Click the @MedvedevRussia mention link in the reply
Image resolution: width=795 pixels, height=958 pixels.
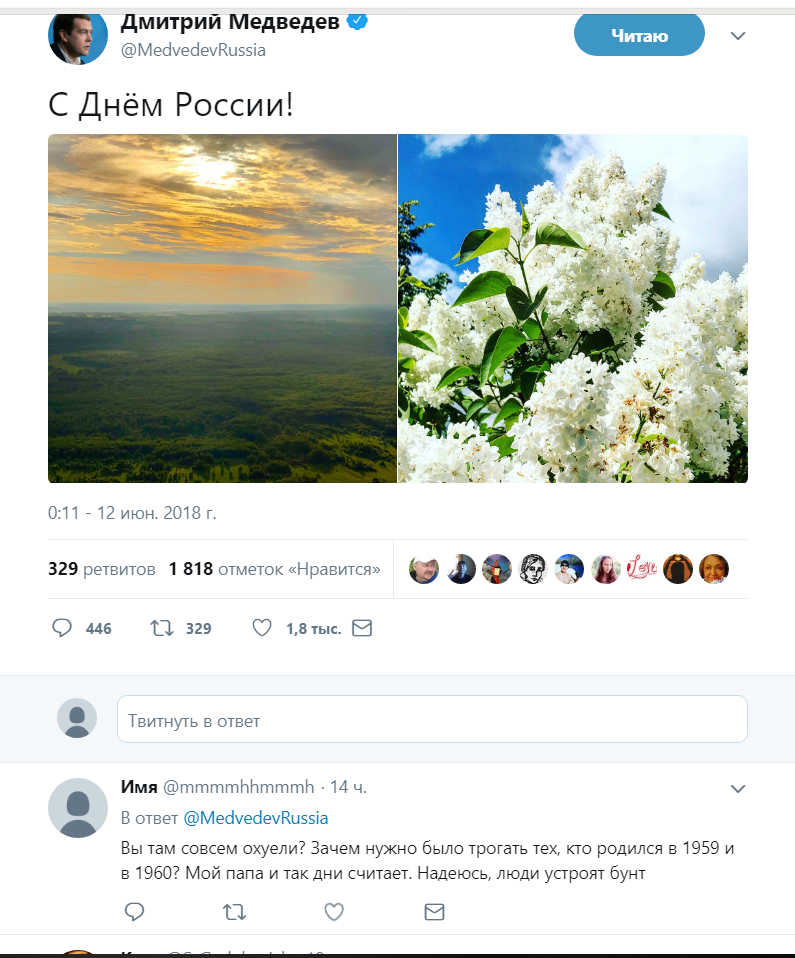256,818
